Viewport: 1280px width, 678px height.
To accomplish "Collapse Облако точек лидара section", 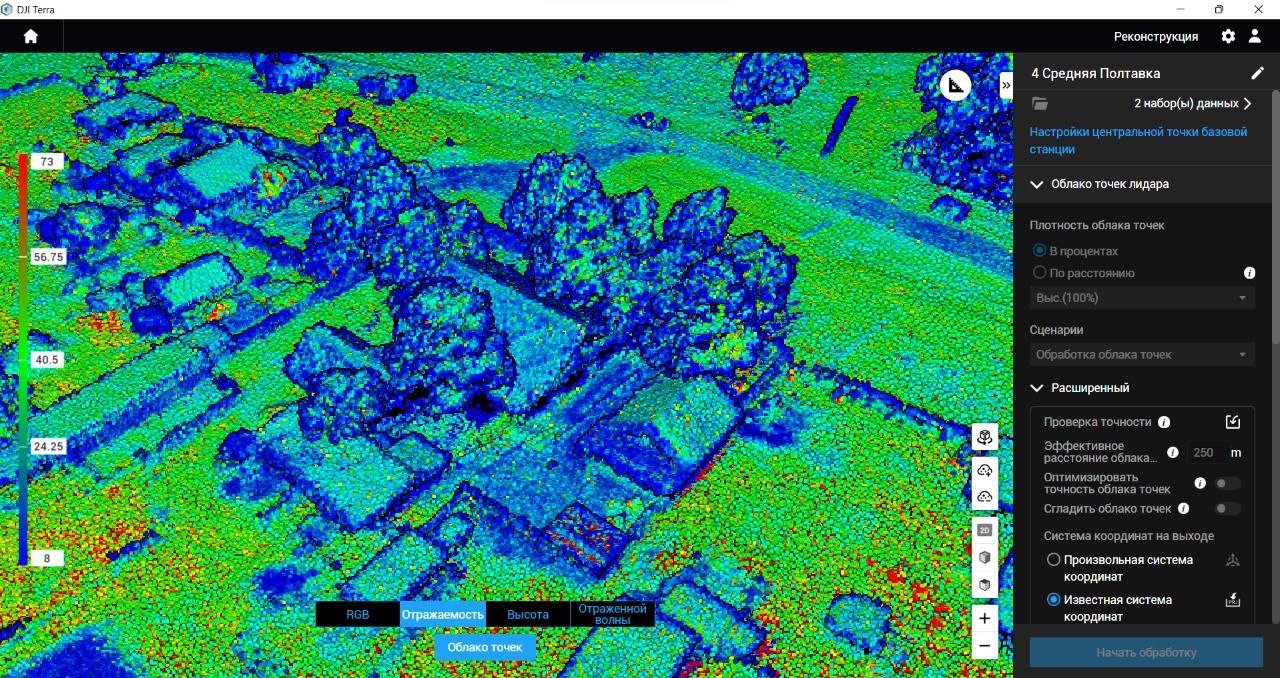I will coord(1036,184).
